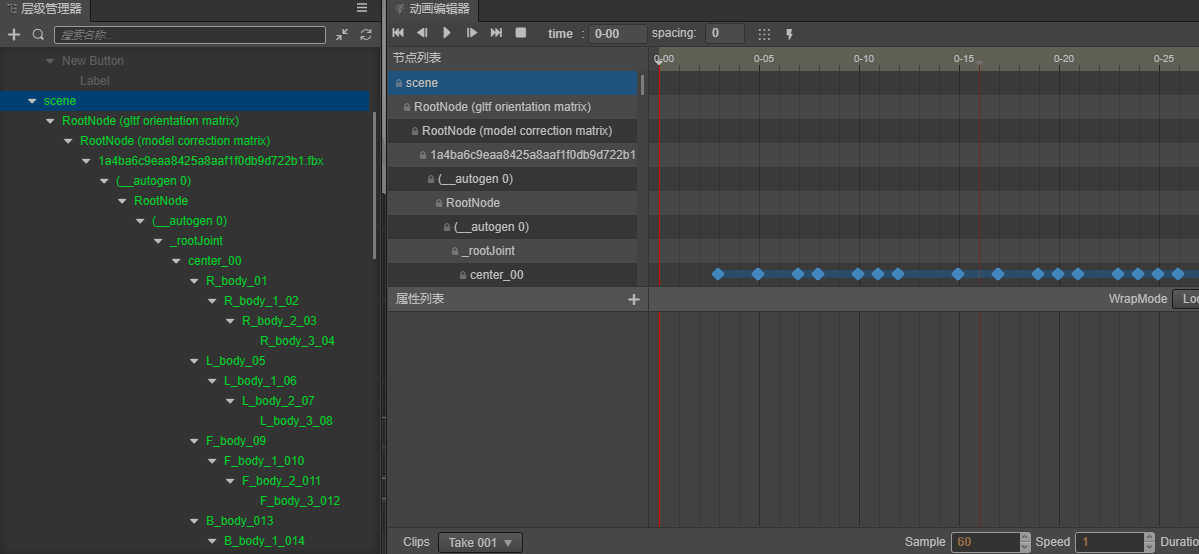
Task: Collapse R_body_01 node in hierarchy
Action: pyautogui.click(x=194, y=281)
